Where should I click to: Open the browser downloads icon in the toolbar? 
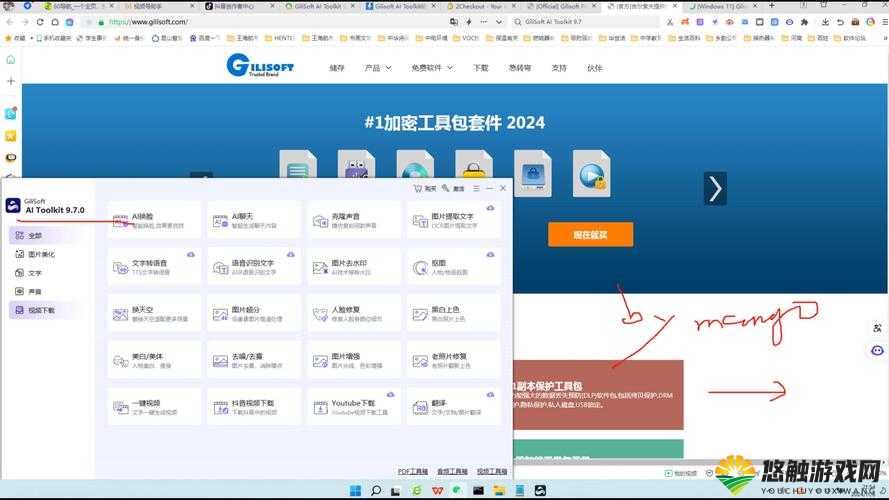click(825, 22)
